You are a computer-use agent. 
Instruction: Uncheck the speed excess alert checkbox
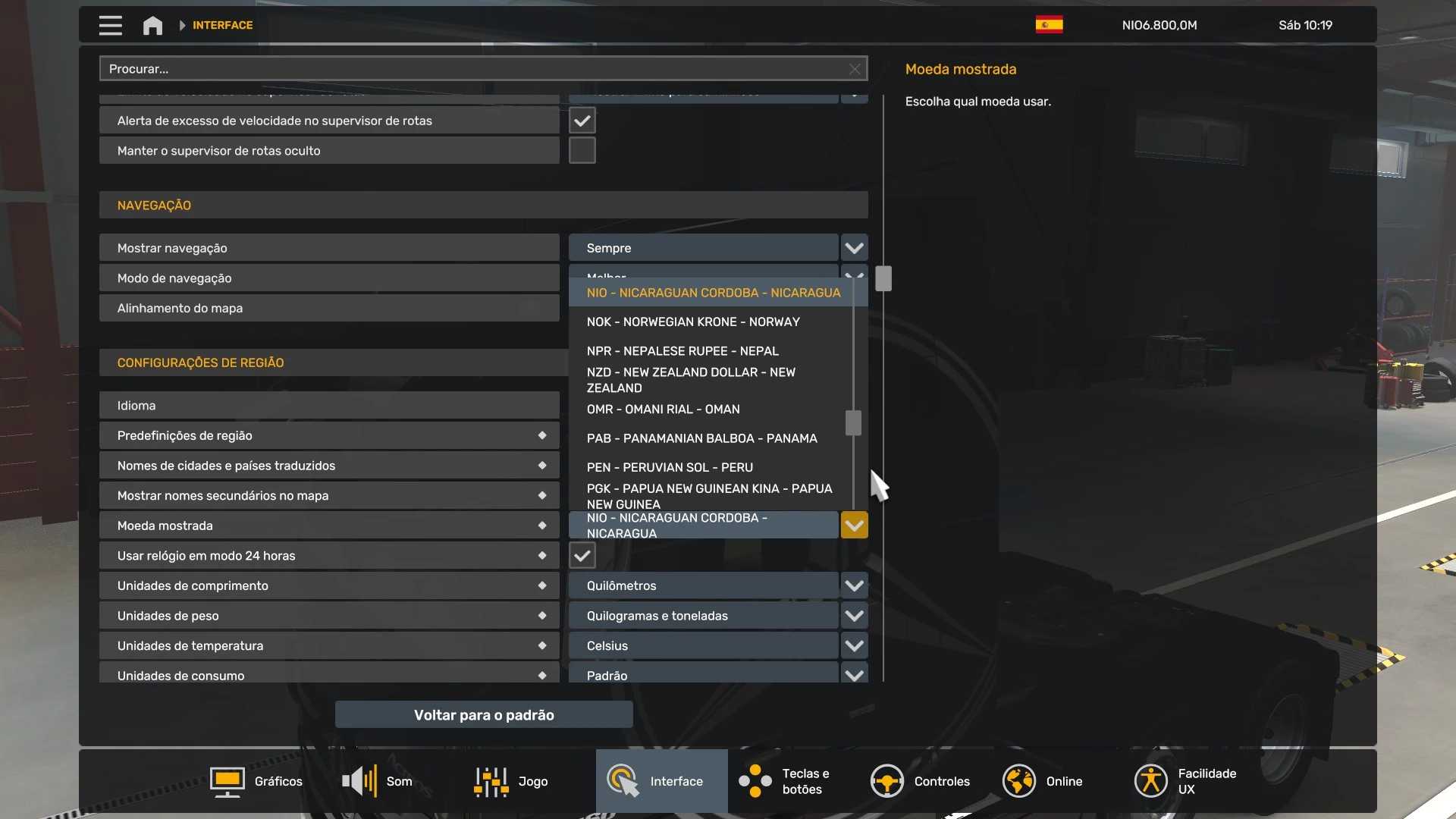click(582, 121)
